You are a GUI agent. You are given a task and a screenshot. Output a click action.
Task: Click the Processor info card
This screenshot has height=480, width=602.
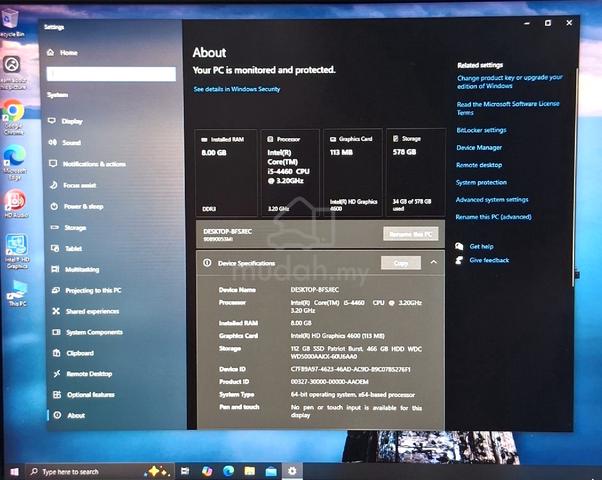[290, 173]
